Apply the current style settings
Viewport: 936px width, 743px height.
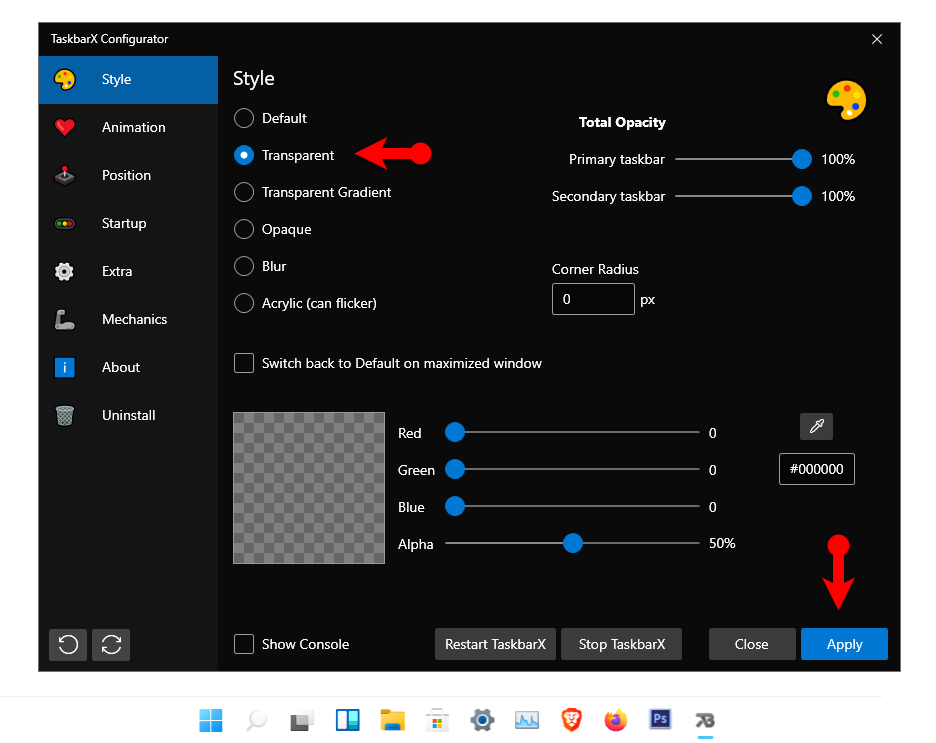(844, 644)
